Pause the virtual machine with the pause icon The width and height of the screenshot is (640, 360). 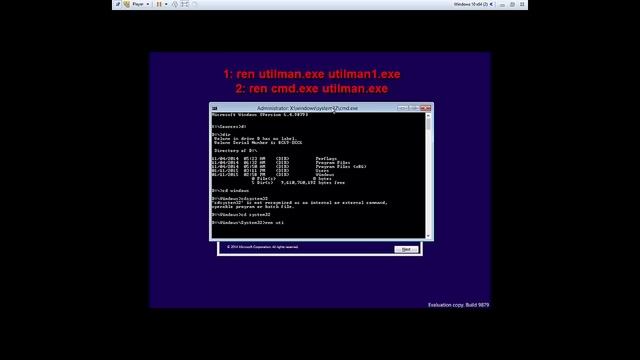coord(159,4)
